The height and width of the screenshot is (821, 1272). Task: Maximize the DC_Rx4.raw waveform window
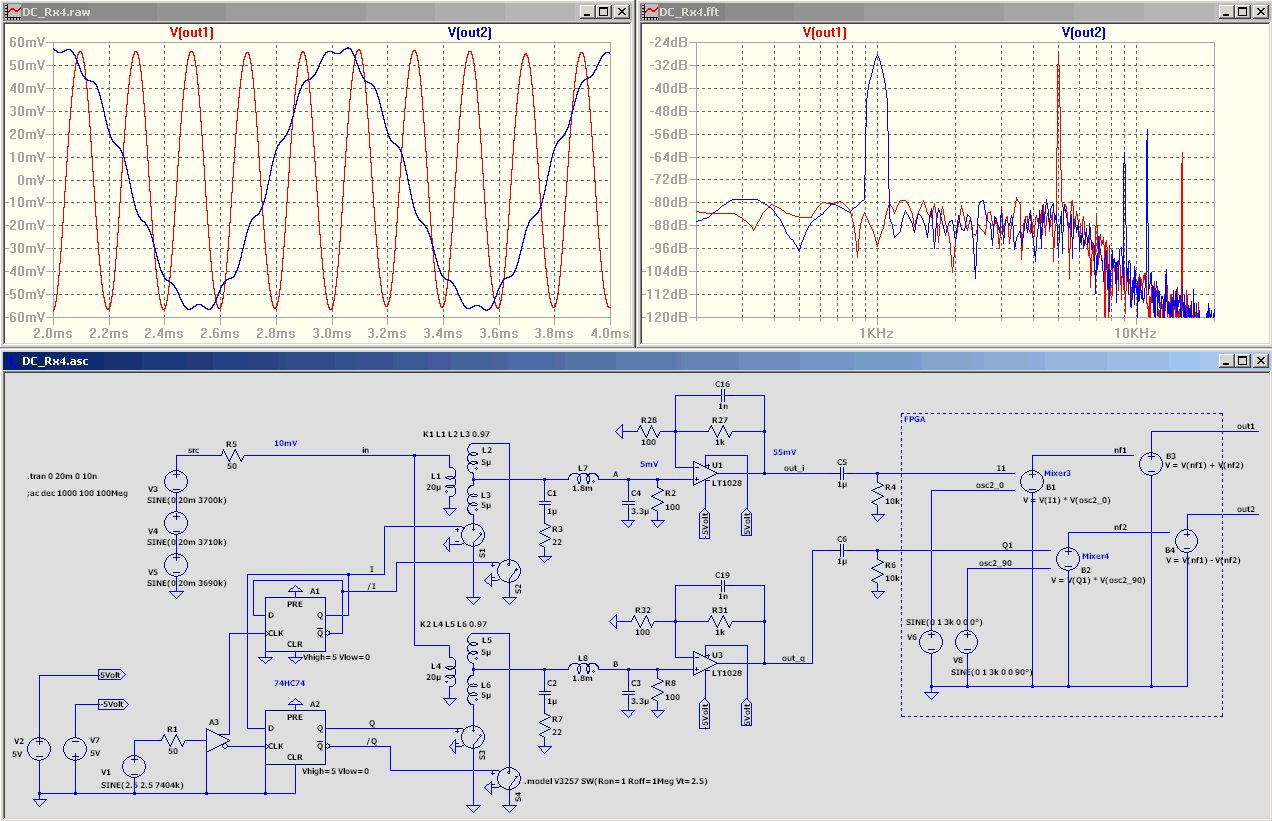click(x=603, y=11)
